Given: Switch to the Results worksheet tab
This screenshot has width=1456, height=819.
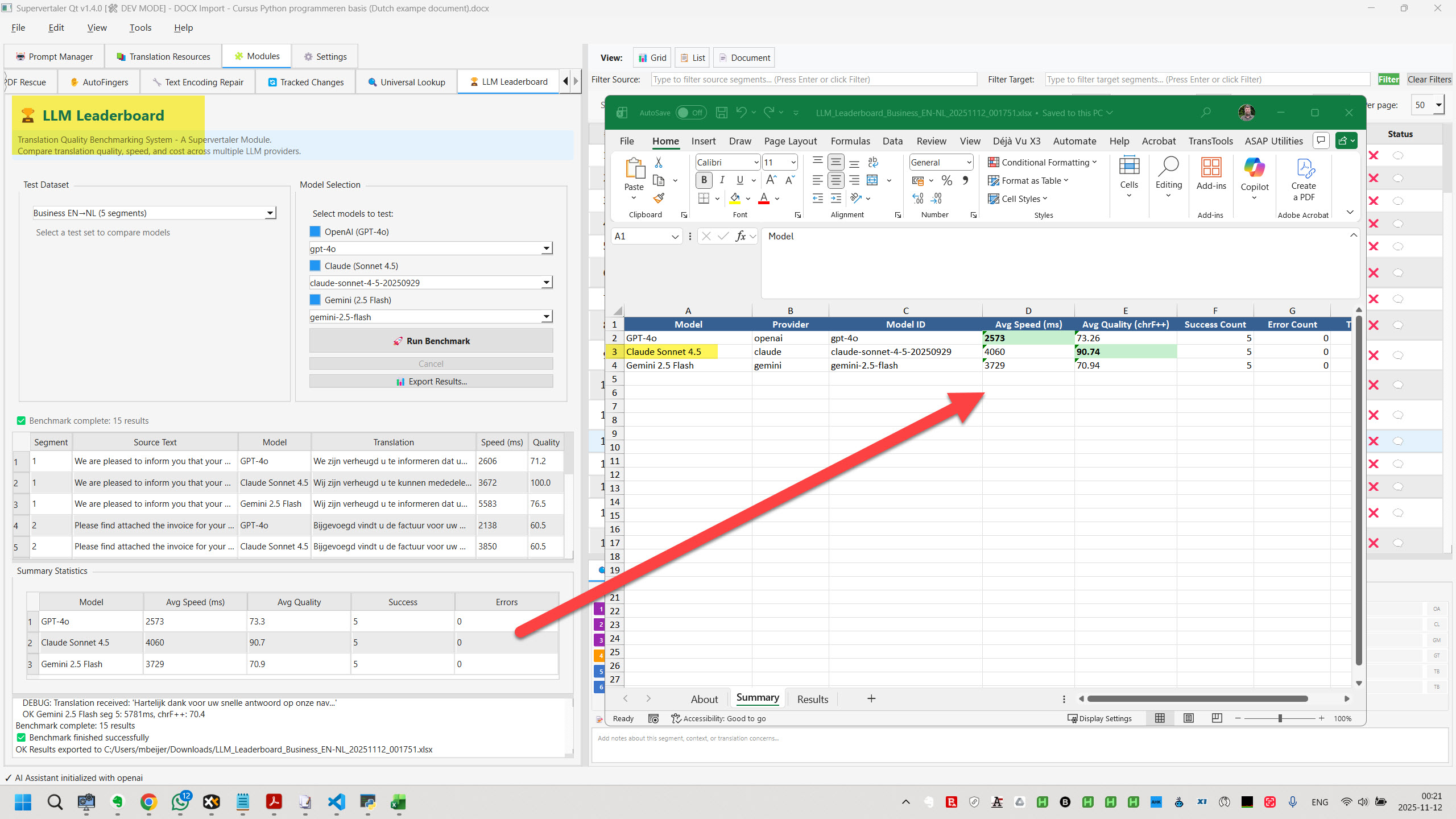Looking at the screenshot, I should pos(812,699).
